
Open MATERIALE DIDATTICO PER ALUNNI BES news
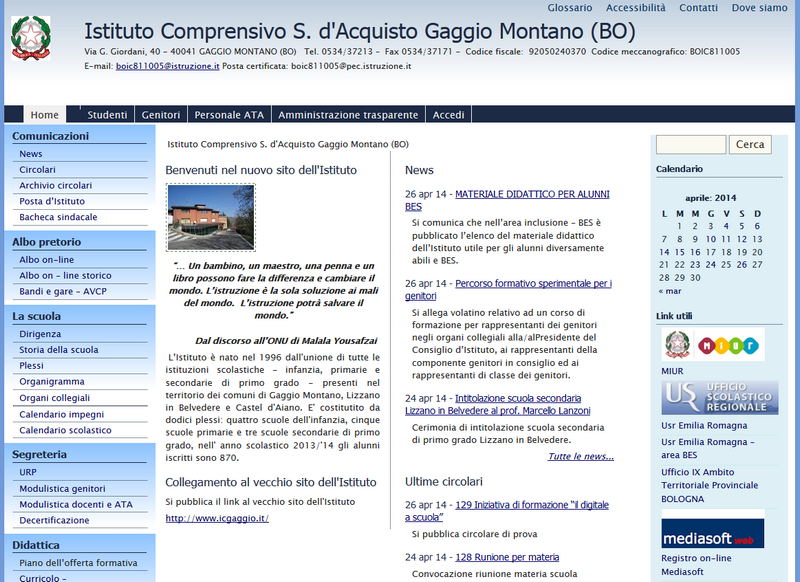click(532, 194)
